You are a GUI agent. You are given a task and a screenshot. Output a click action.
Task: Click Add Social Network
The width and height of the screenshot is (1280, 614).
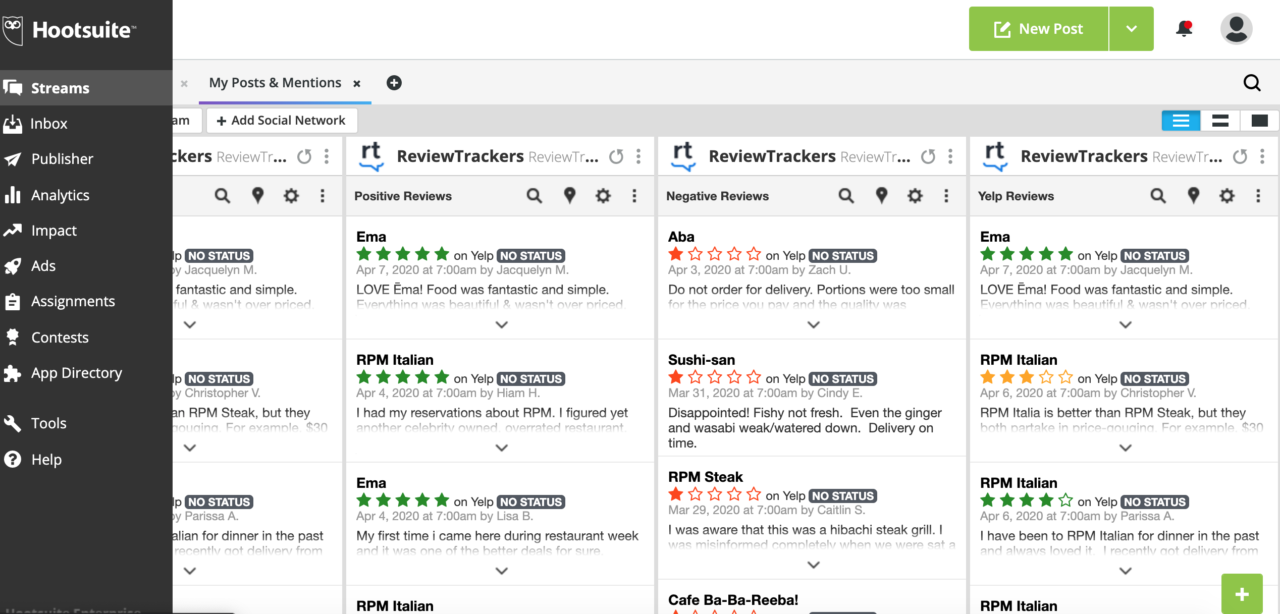[281, 119]
